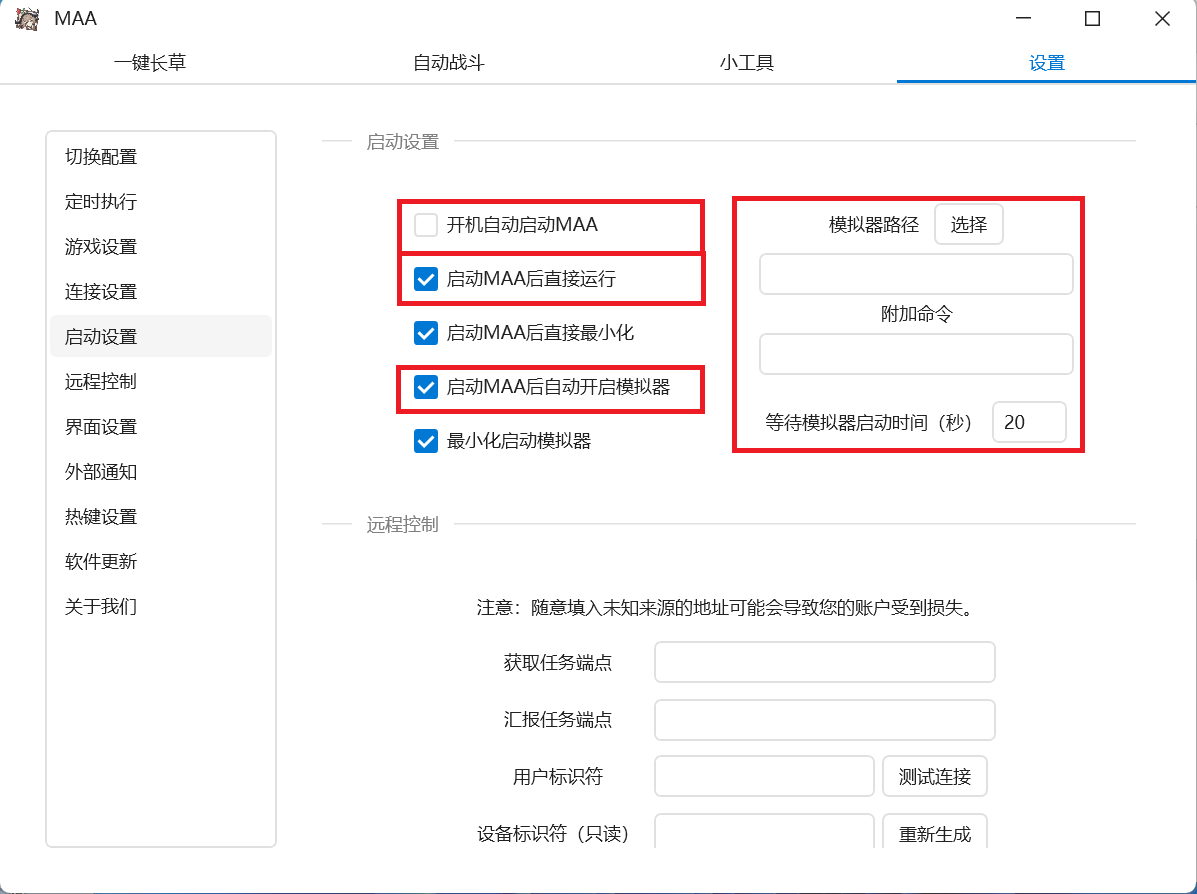Open 关于我们 sidebar entry
1197x894 pixels.
pos(101,607)
